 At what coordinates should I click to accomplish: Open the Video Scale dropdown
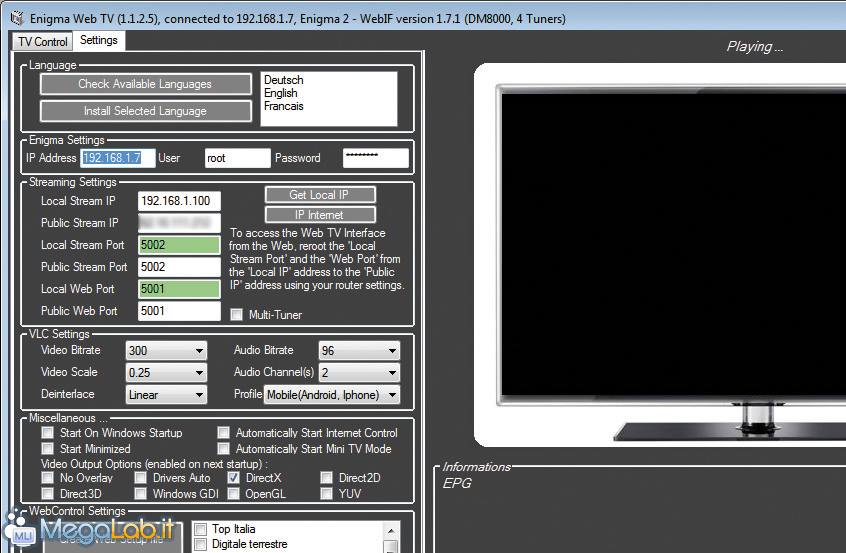pos(166,373)
